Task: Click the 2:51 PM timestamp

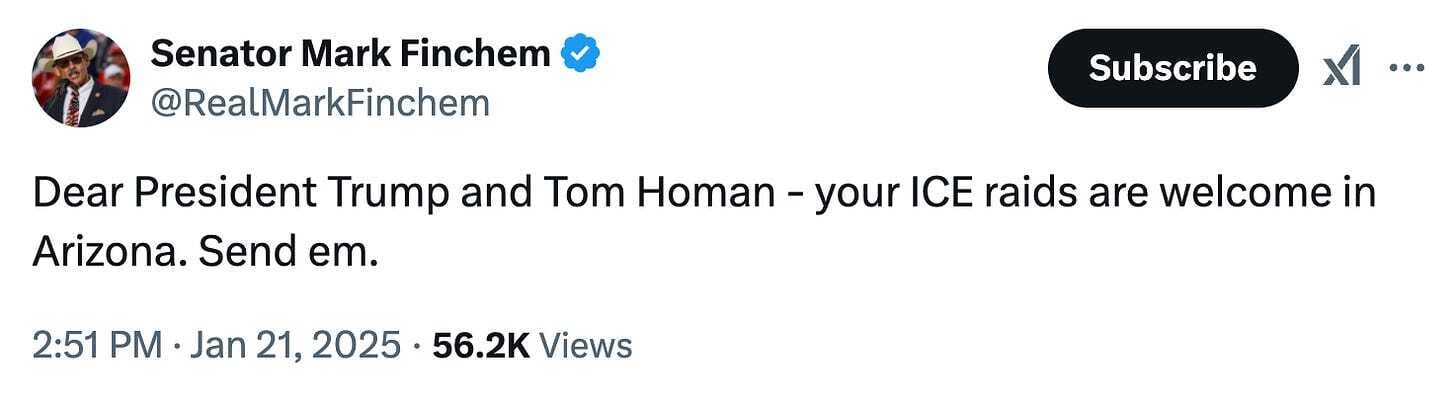Action: 96,345
